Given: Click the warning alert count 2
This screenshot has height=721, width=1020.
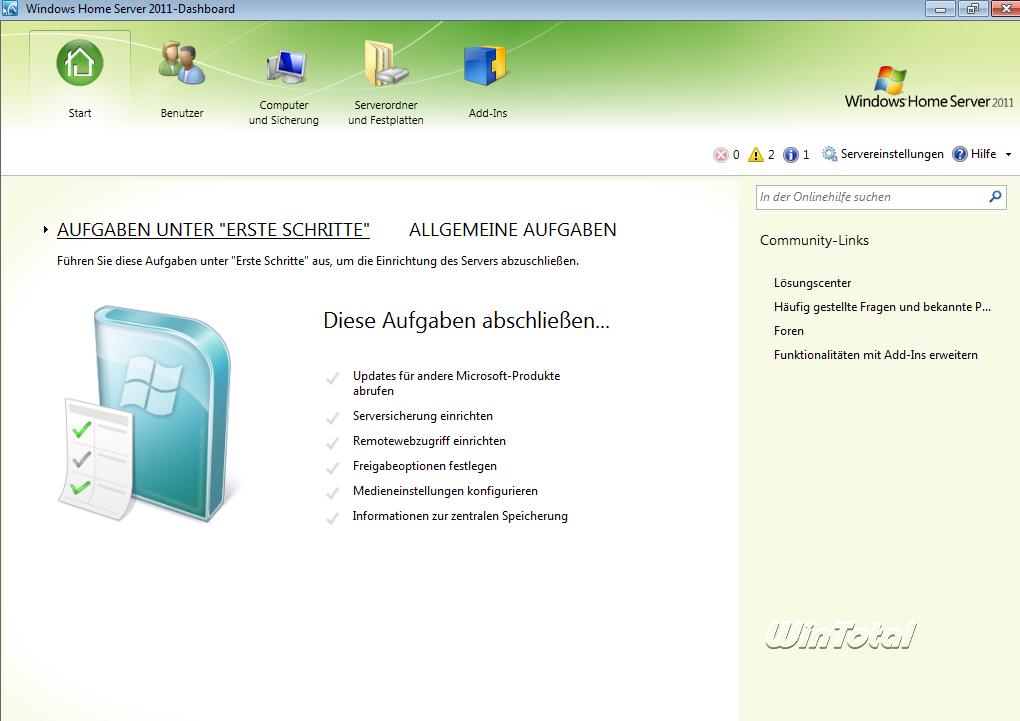Looking at the screenshot, I should coord(771,155).
